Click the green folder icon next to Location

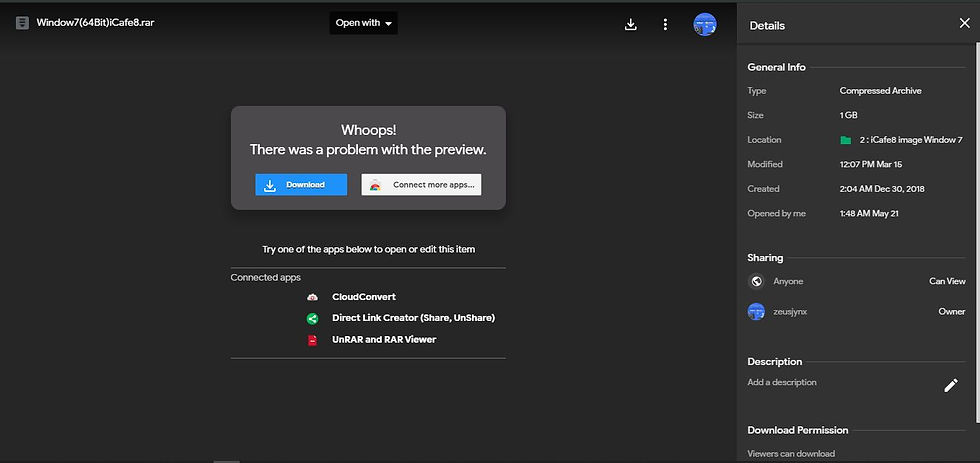pyautogui.click(x=846, y=140)
